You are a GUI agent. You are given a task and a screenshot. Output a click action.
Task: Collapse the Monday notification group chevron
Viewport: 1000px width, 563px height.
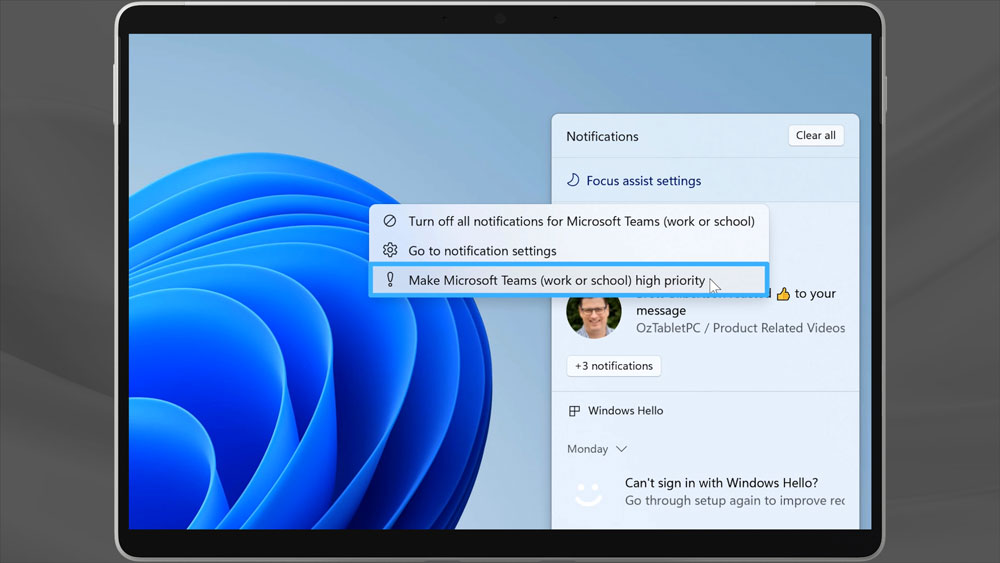622,450
